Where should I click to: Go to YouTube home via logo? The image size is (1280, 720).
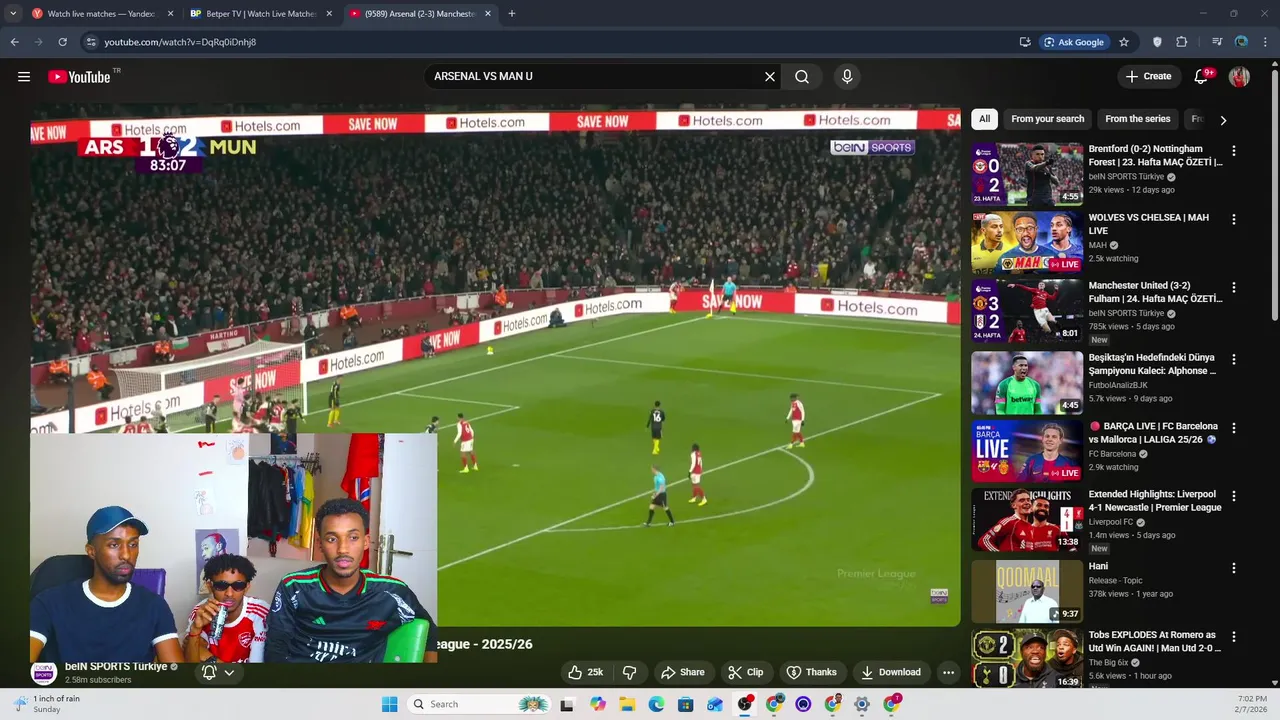pyautogui.click(x=79, y=77)
